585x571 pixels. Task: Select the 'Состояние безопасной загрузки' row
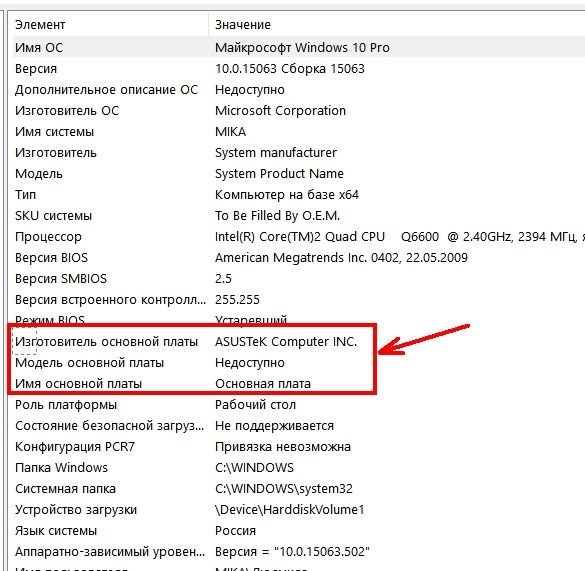pyautogui.click(x=298, y=425)
